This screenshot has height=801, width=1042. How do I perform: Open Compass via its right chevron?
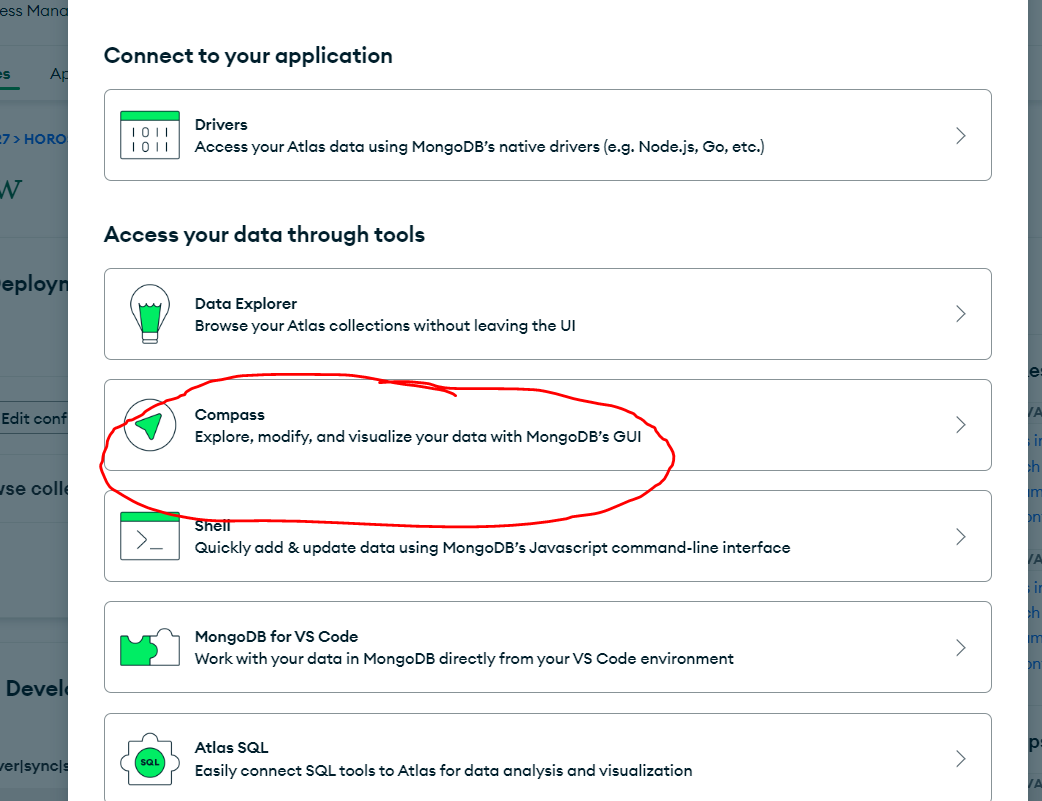coord(960,425)
